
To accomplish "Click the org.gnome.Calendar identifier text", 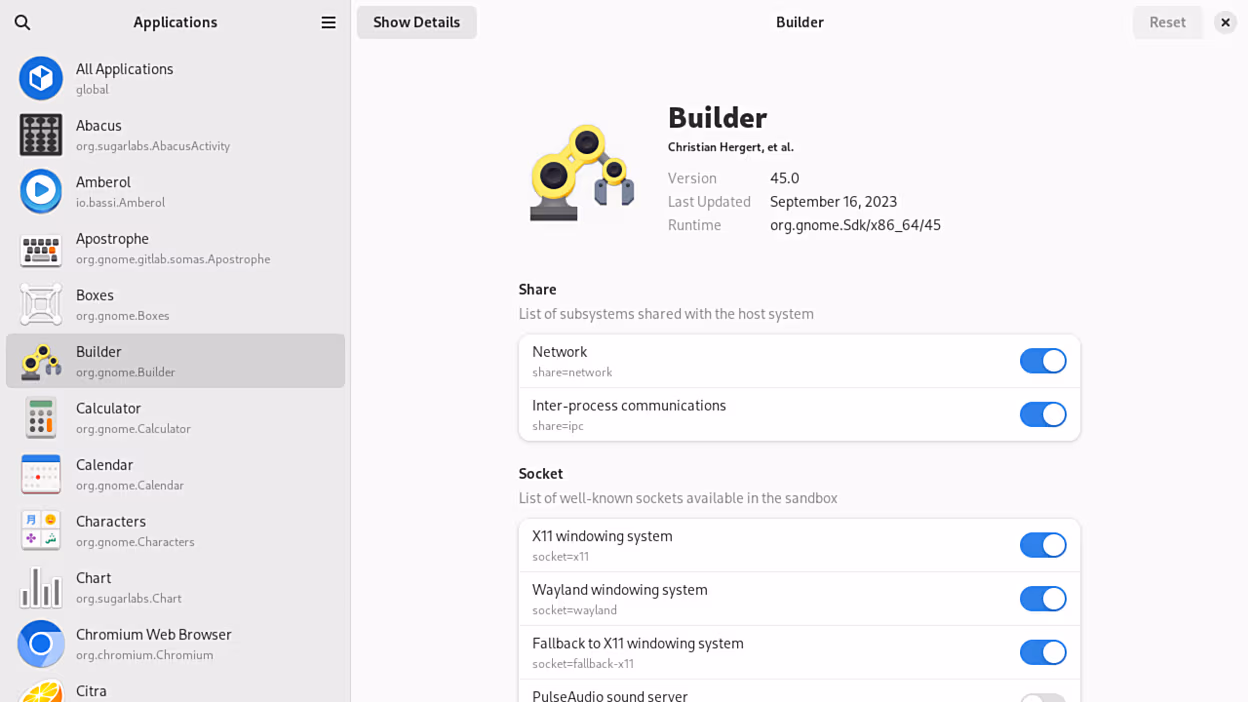I will click(130, 485).
